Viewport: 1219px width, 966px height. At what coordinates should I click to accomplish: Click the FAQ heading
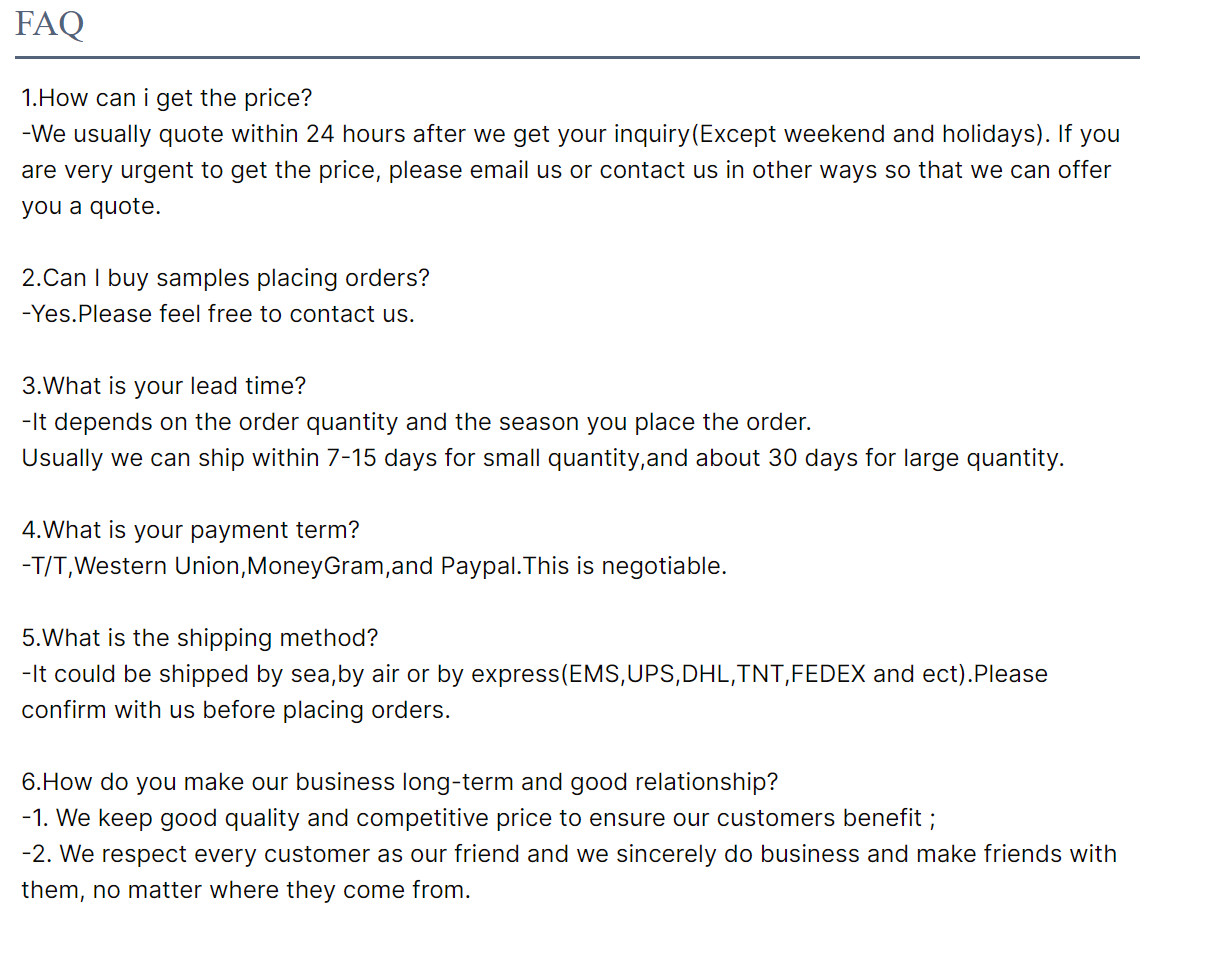pos(49,23)
